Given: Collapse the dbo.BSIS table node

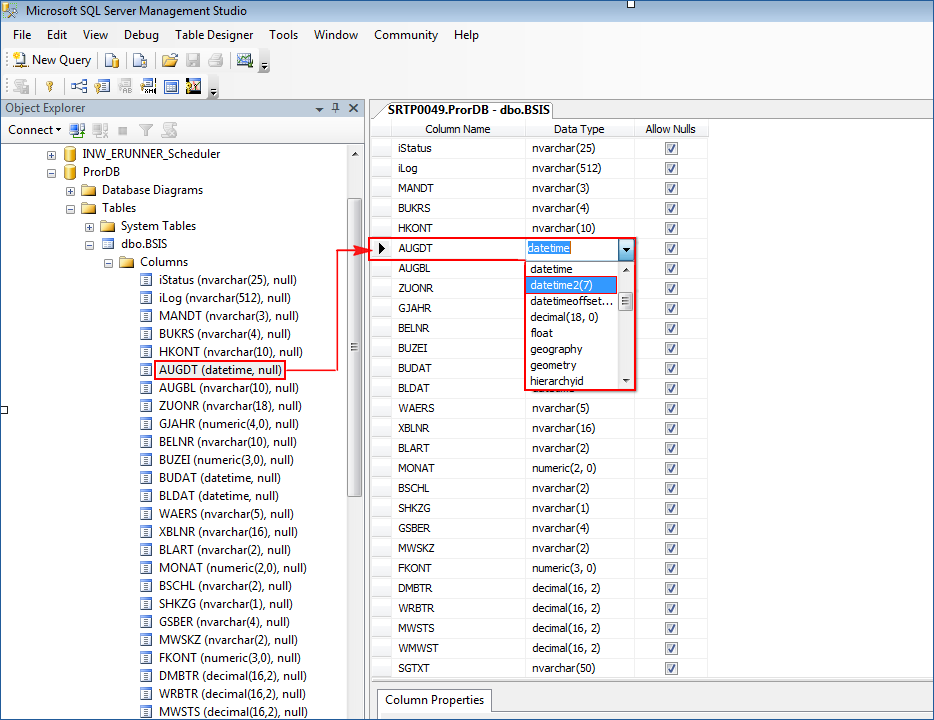Looking at the screenshot, I should pos(89,245).
